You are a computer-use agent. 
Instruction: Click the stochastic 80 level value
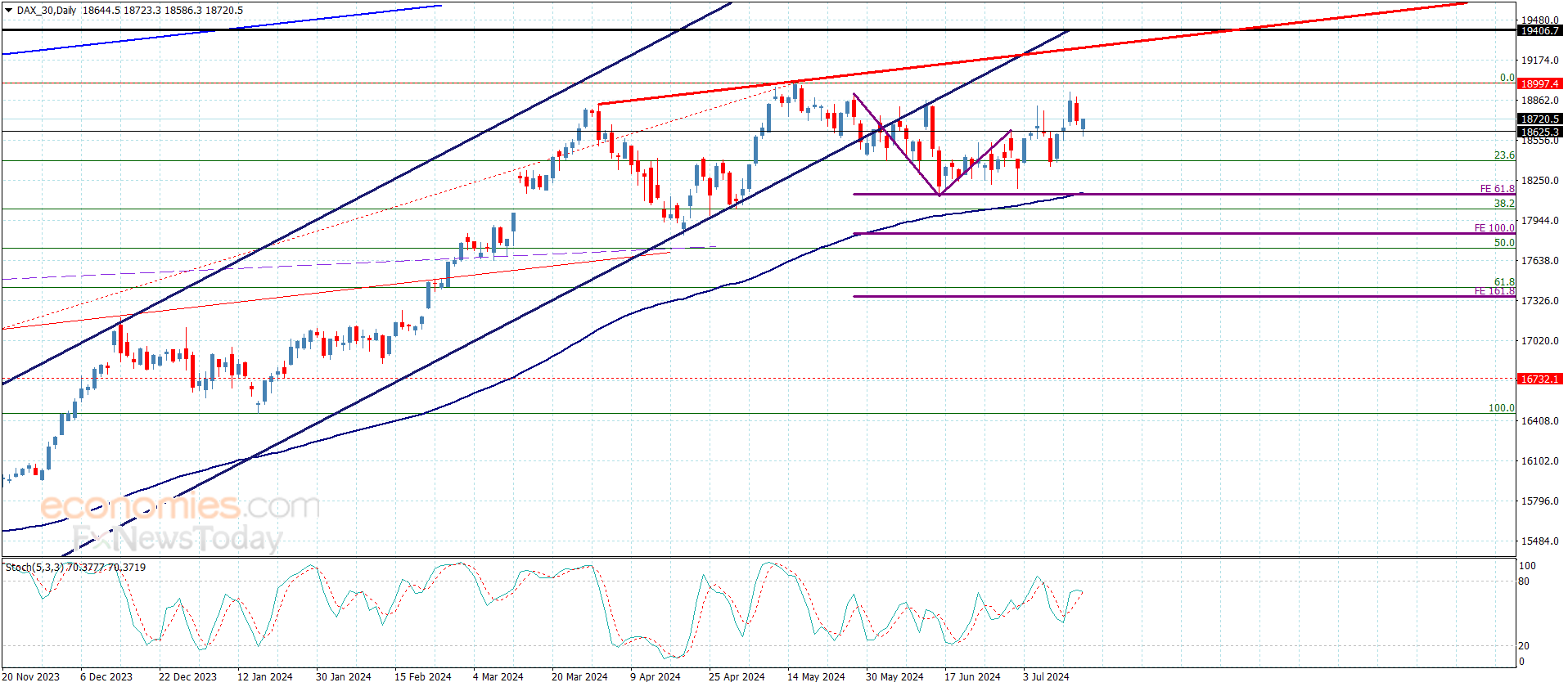[1524, 581]
